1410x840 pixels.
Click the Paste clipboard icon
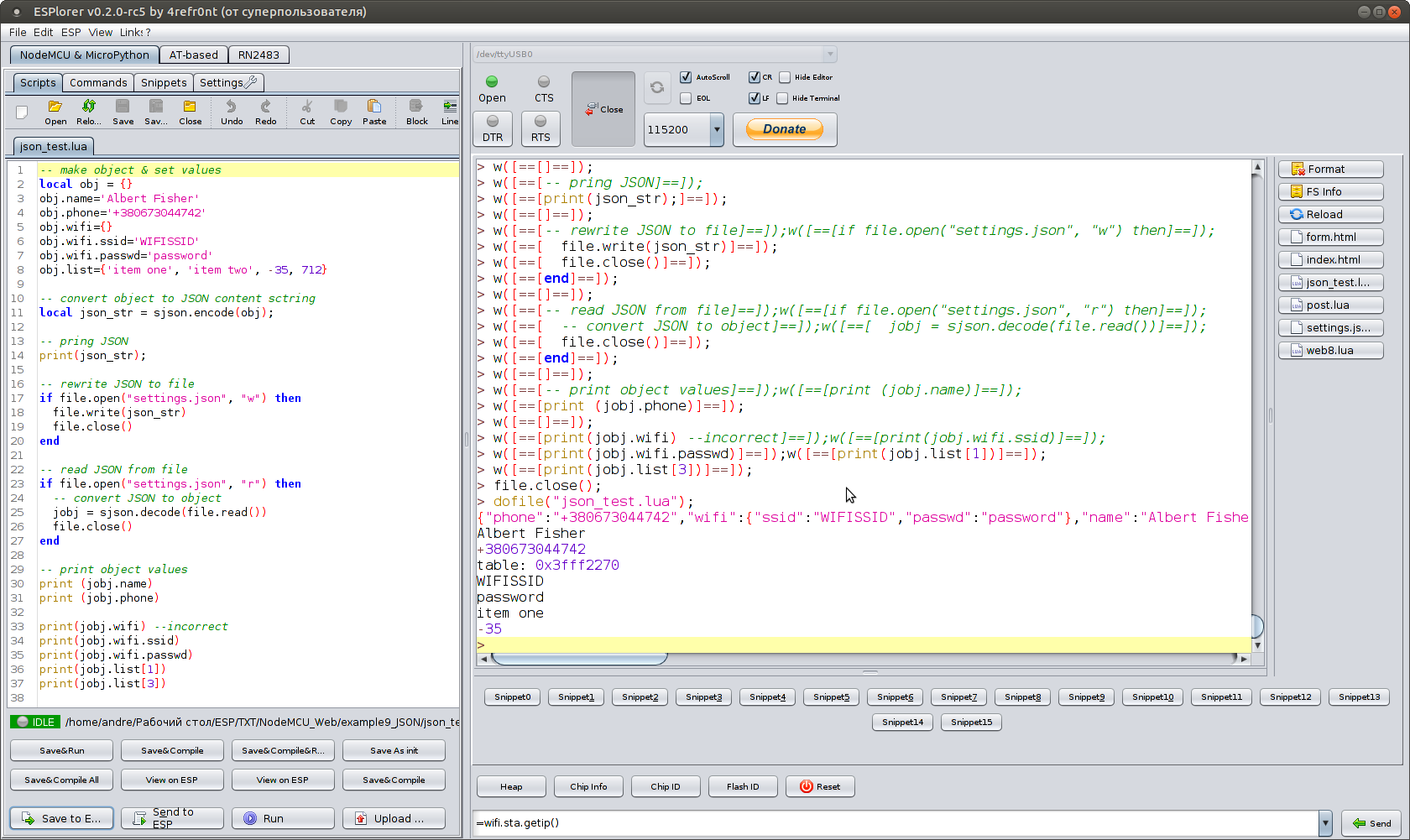374,107
